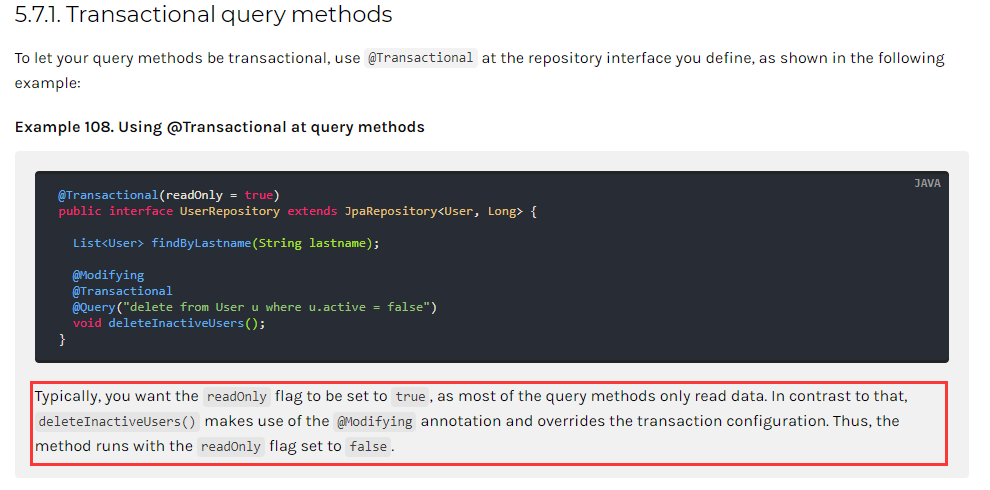Image resolution: width=990 pixels, height=490 pixels.
Task: Click inline code "@Modifying" in explanation paragraph
Action: 374,422
